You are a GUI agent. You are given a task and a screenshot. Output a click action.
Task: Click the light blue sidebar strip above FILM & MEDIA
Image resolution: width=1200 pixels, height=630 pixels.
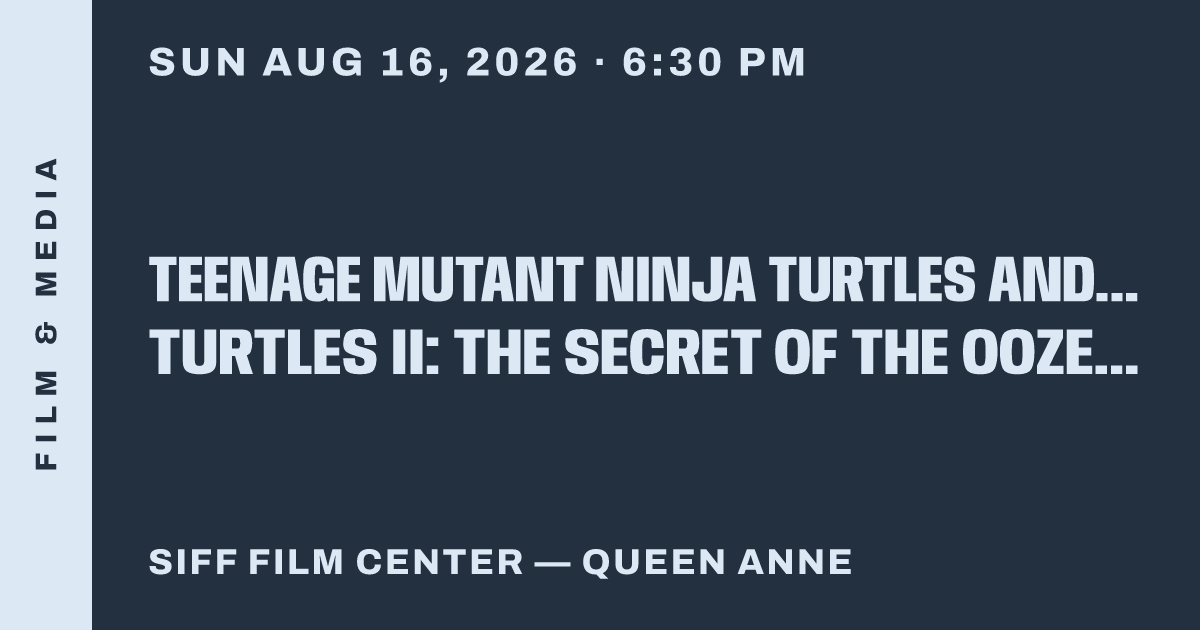[46, 75]
